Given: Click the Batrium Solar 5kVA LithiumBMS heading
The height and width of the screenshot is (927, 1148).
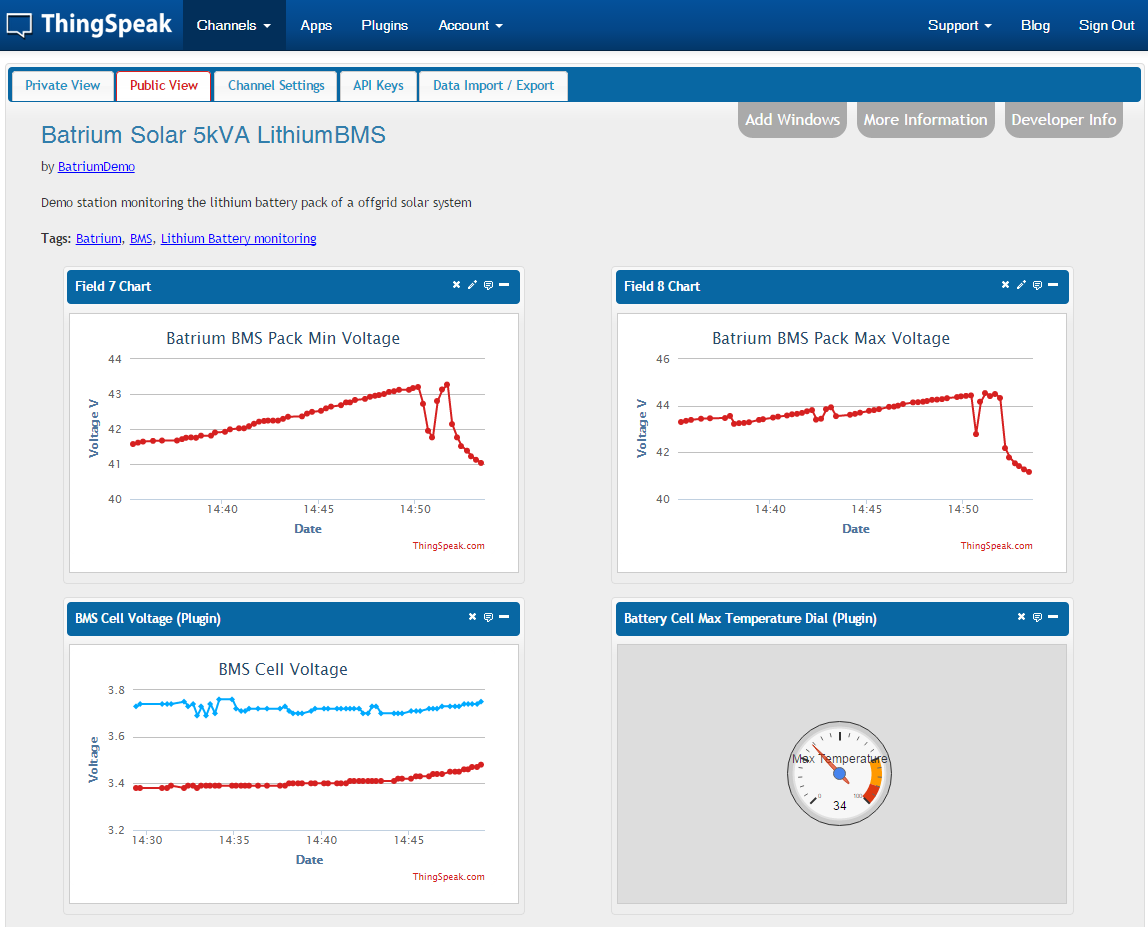Looking at the screenshot, I should pyautogui.click(x=213, y=135).
